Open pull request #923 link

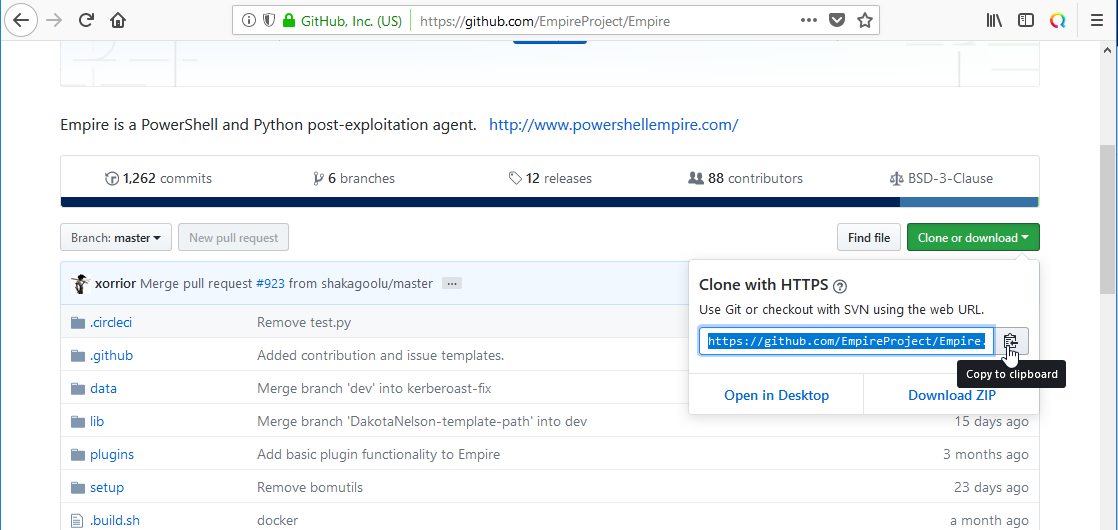tap(270, 283)
